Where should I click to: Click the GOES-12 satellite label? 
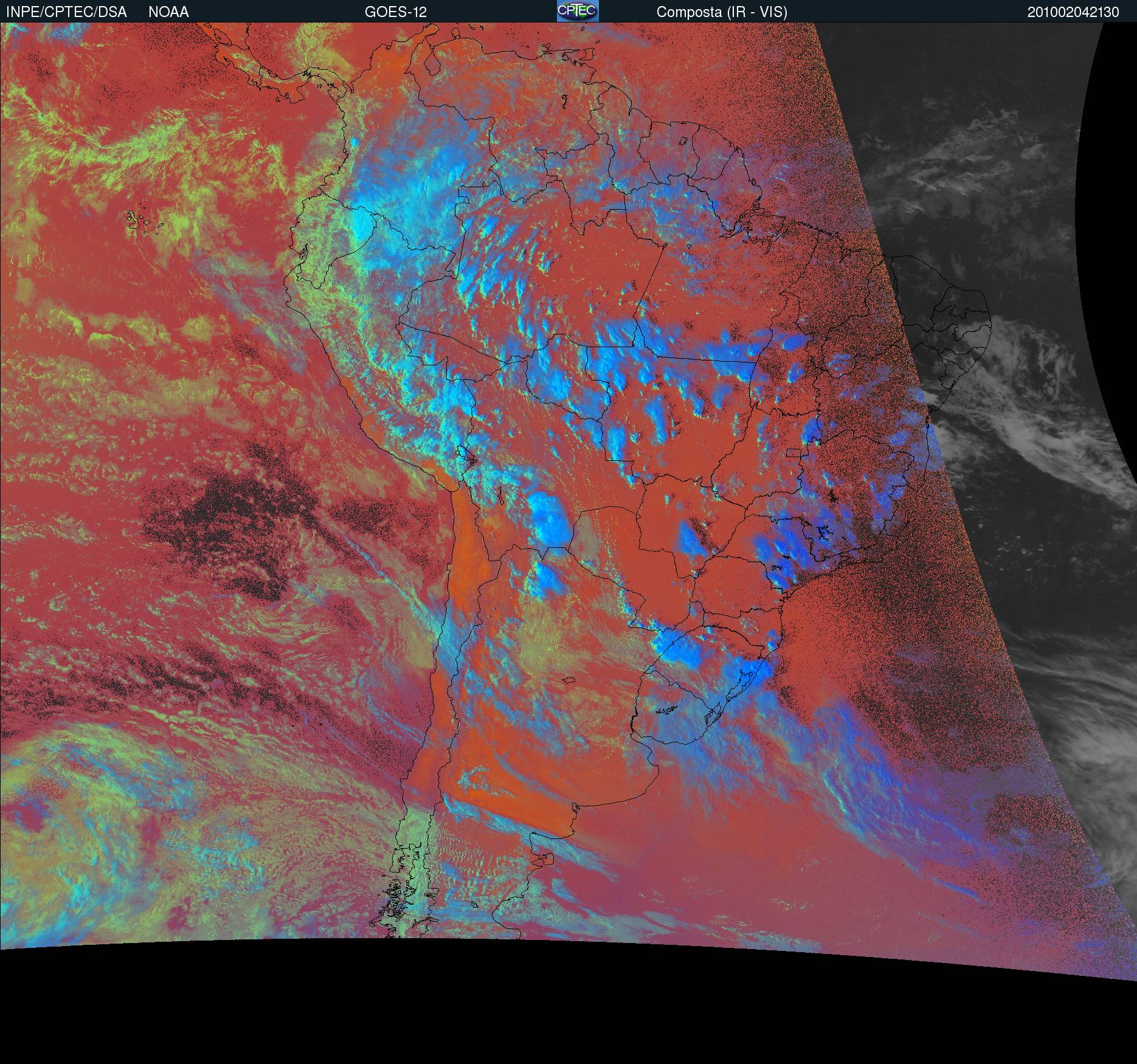pyautogui.click(x=396, y=12)
